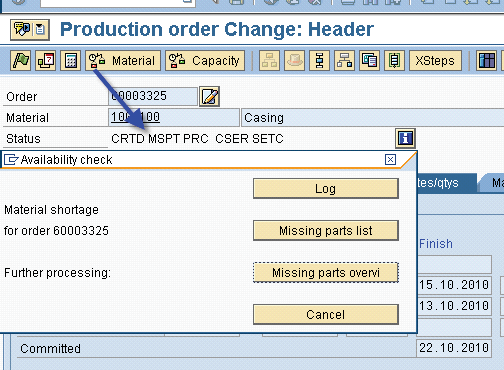
Task: Click the Log button
Action: coord(326,188)
